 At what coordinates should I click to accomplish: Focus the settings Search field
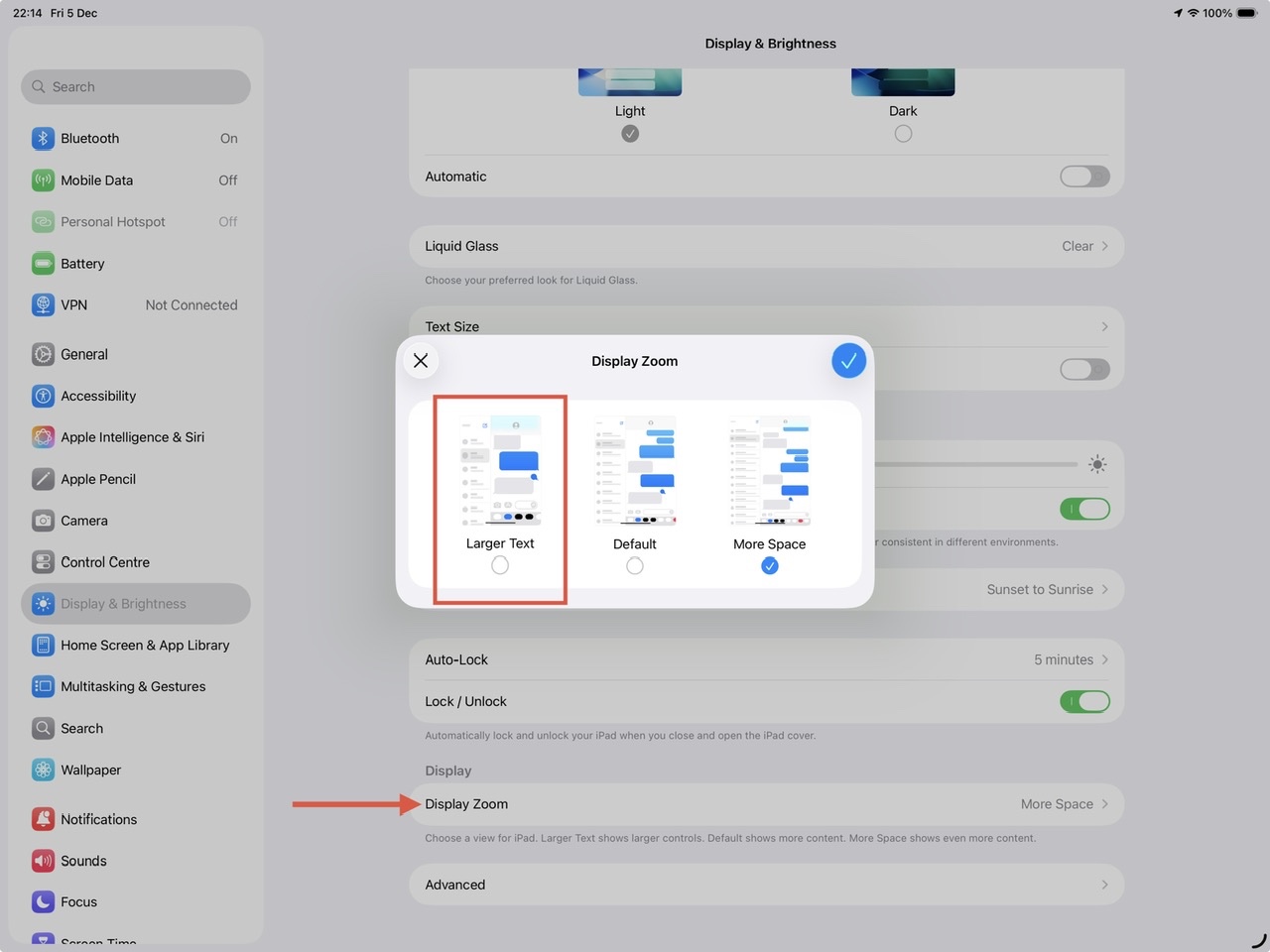(136, 87)
